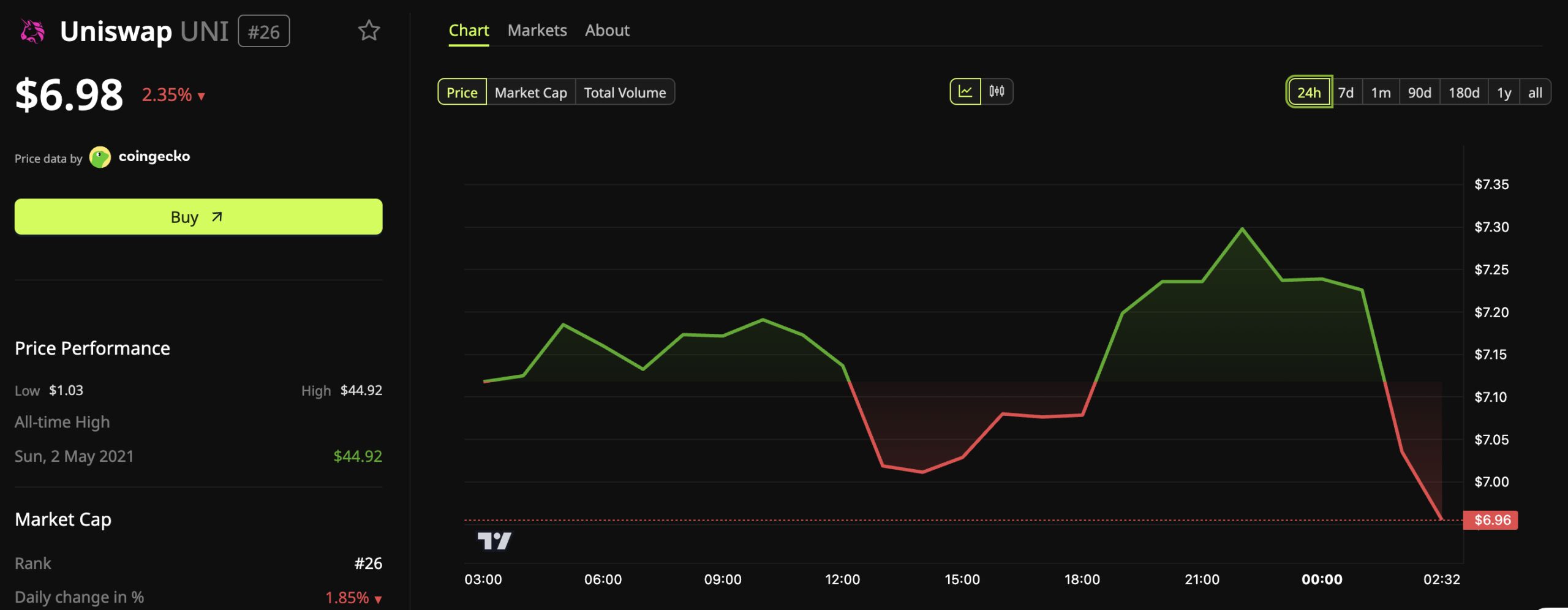Click the 2.35% price change indicator
The image size is (1568, 610).
[173, 95]
